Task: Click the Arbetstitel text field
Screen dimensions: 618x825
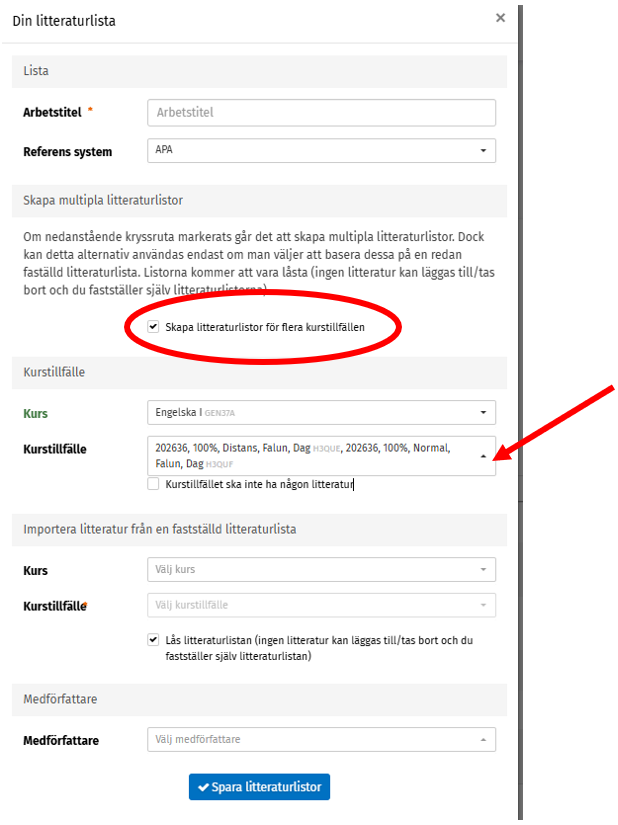Action: click(x=321, y=113)
